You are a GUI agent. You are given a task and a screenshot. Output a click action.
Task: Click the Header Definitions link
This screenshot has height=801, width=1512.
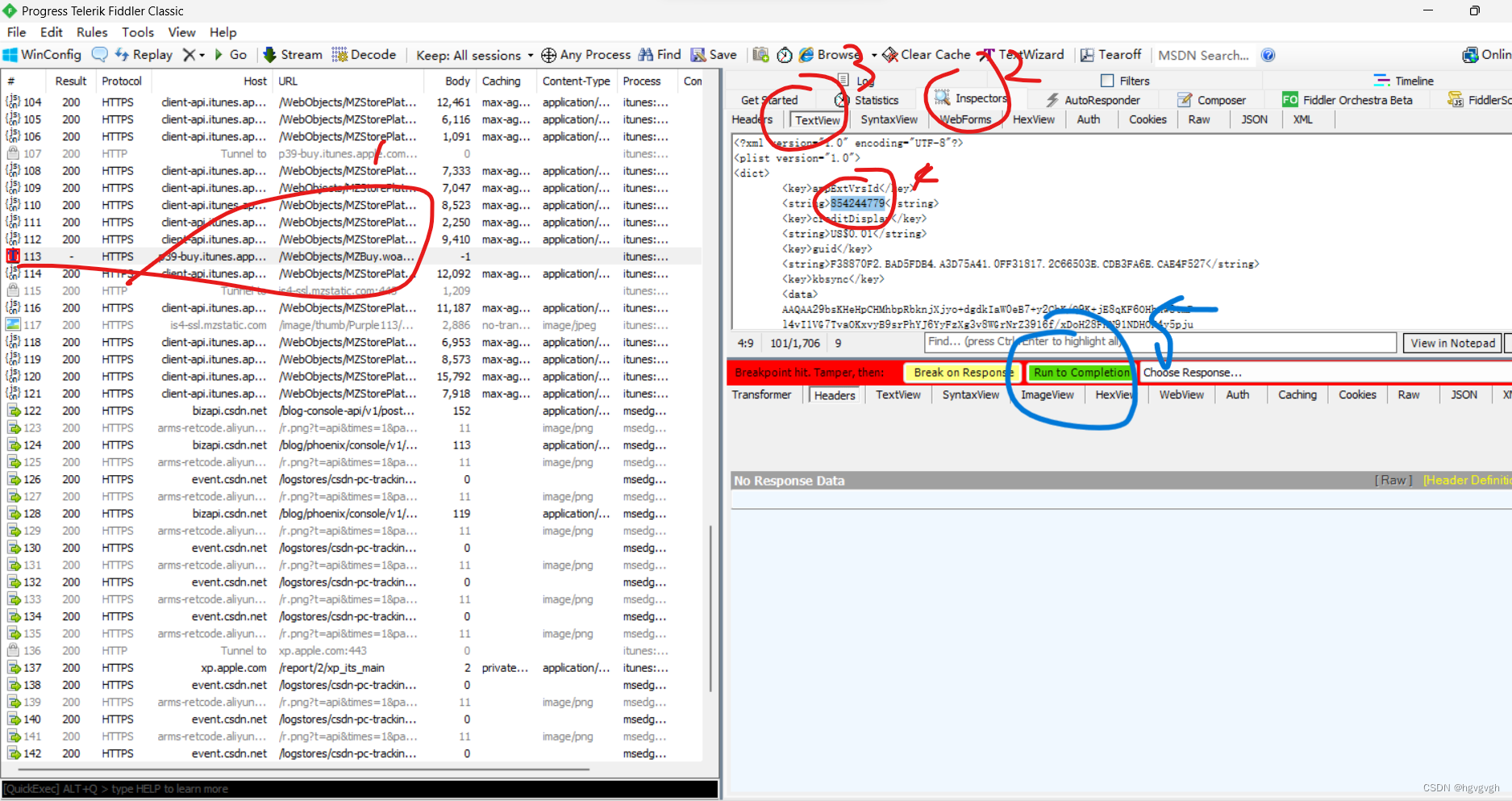tap(1467, 480)
